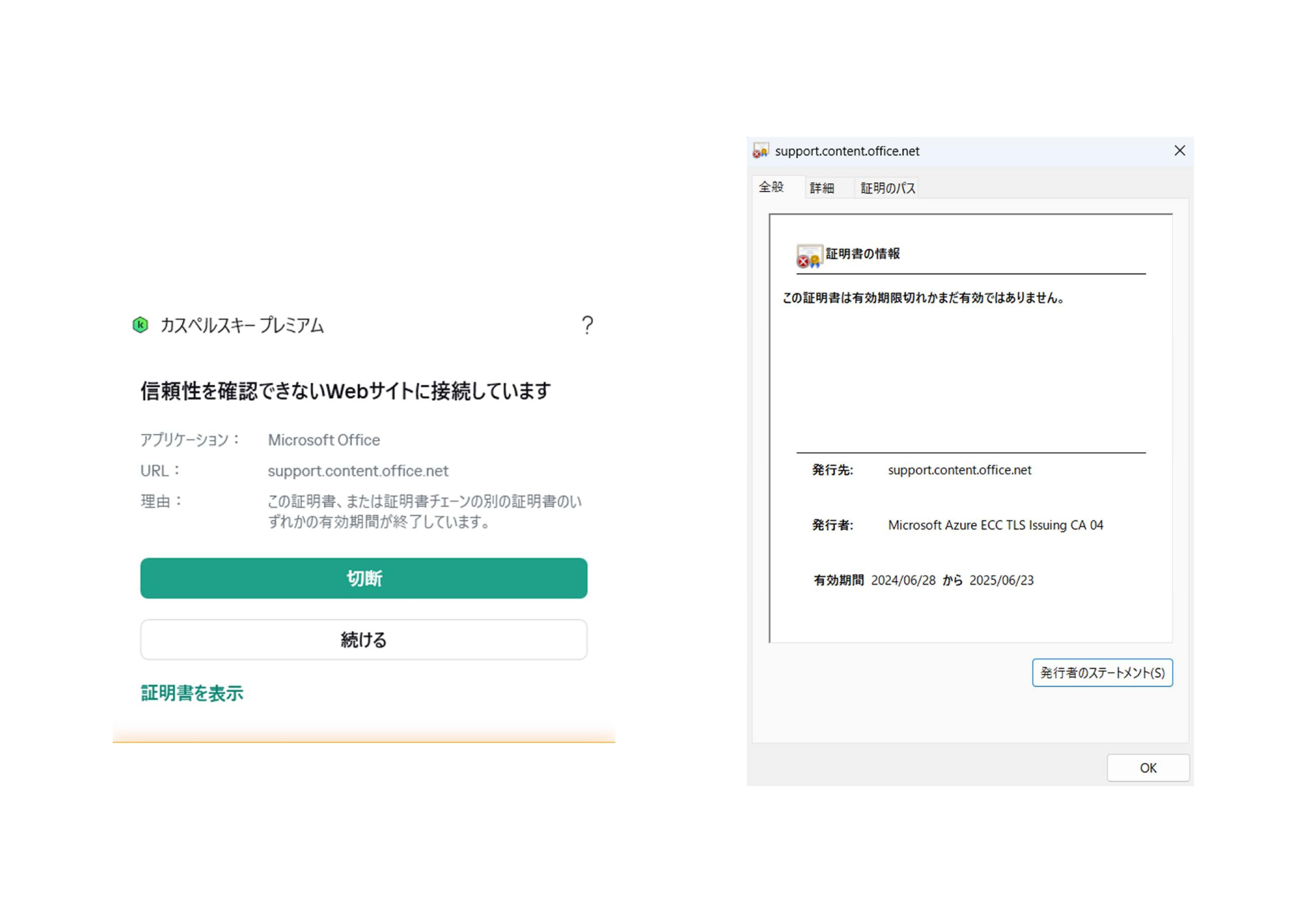Switch to the 全般 tab
This screenshot has height=924, width=1307.
coord(771,187)
